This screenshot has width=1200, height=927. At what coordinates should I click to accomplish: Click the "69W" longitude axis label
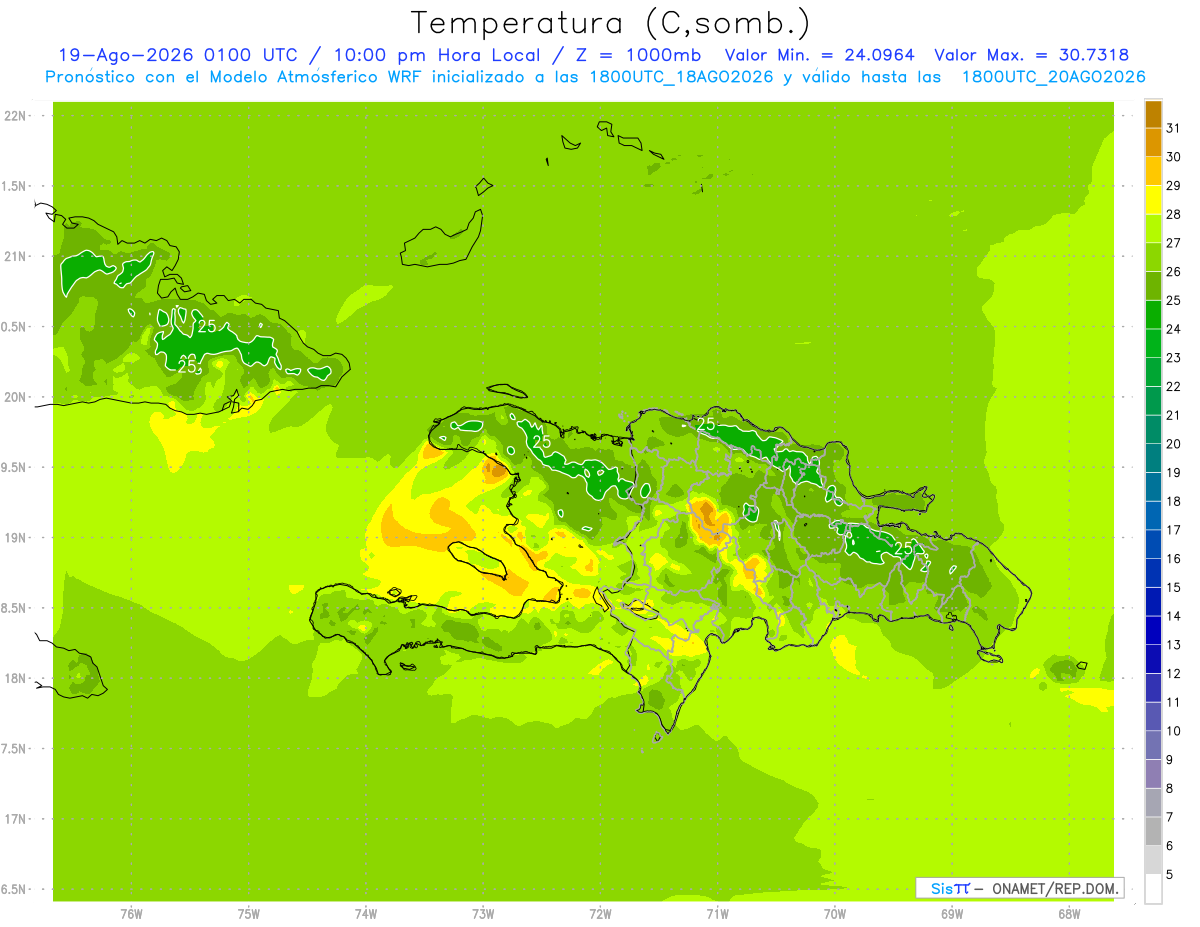[952, 913]
